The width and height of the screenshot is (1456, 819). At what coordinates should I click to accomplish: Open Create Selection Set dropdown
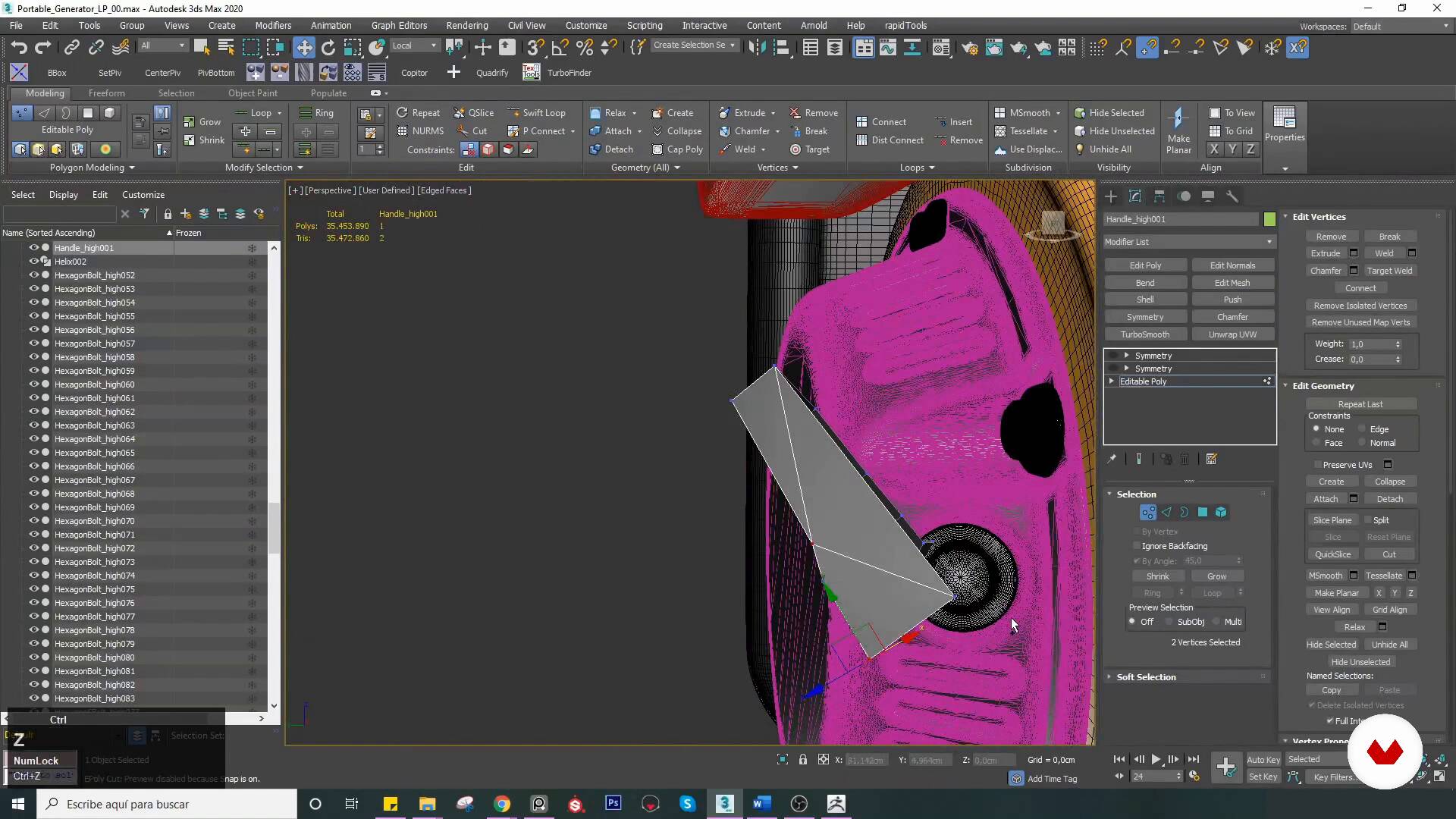695,45
